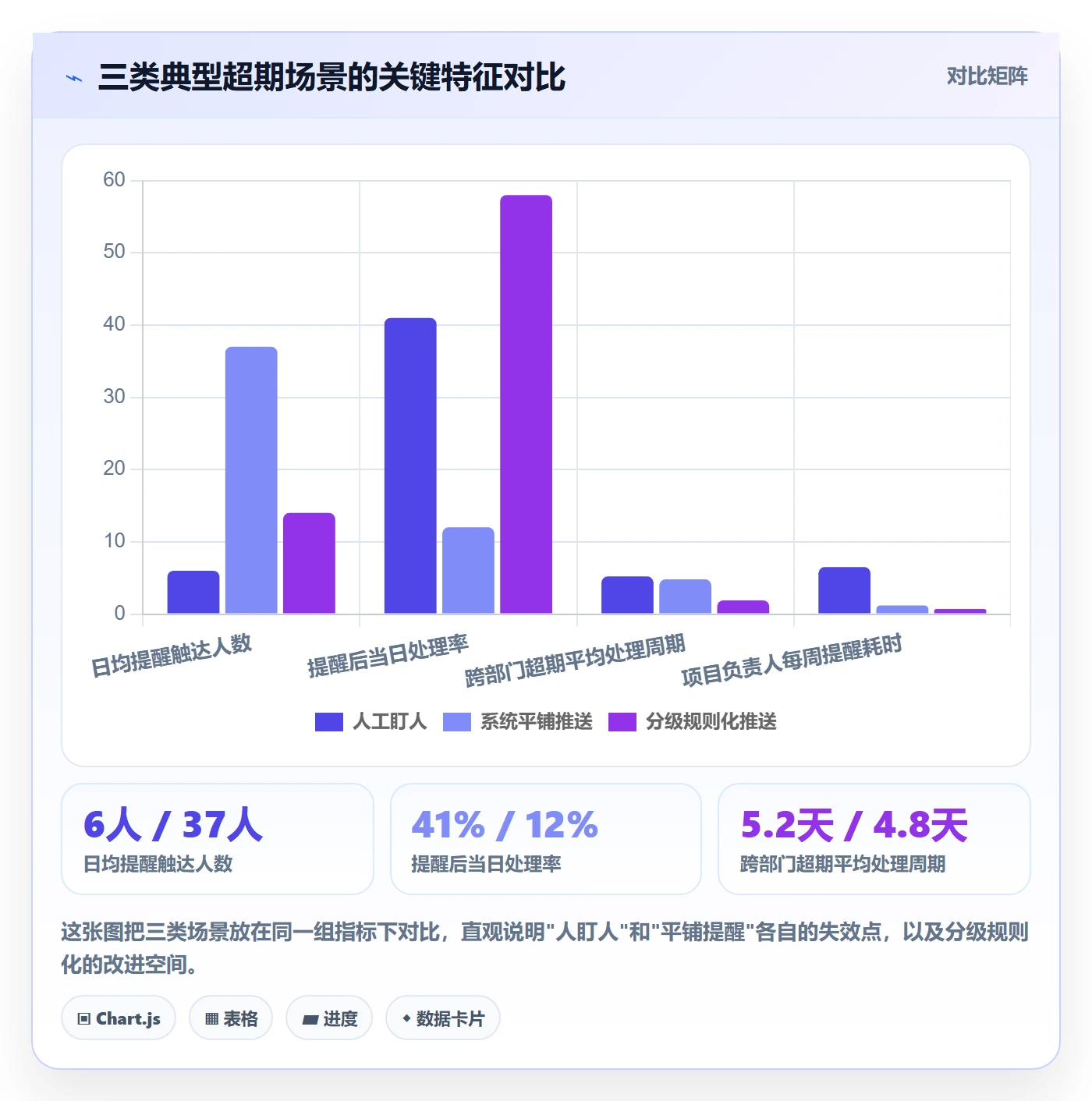Click the x-axis label 项目负责人每周提醒耗时
1092x1101 pixels.
click(792, 660)
